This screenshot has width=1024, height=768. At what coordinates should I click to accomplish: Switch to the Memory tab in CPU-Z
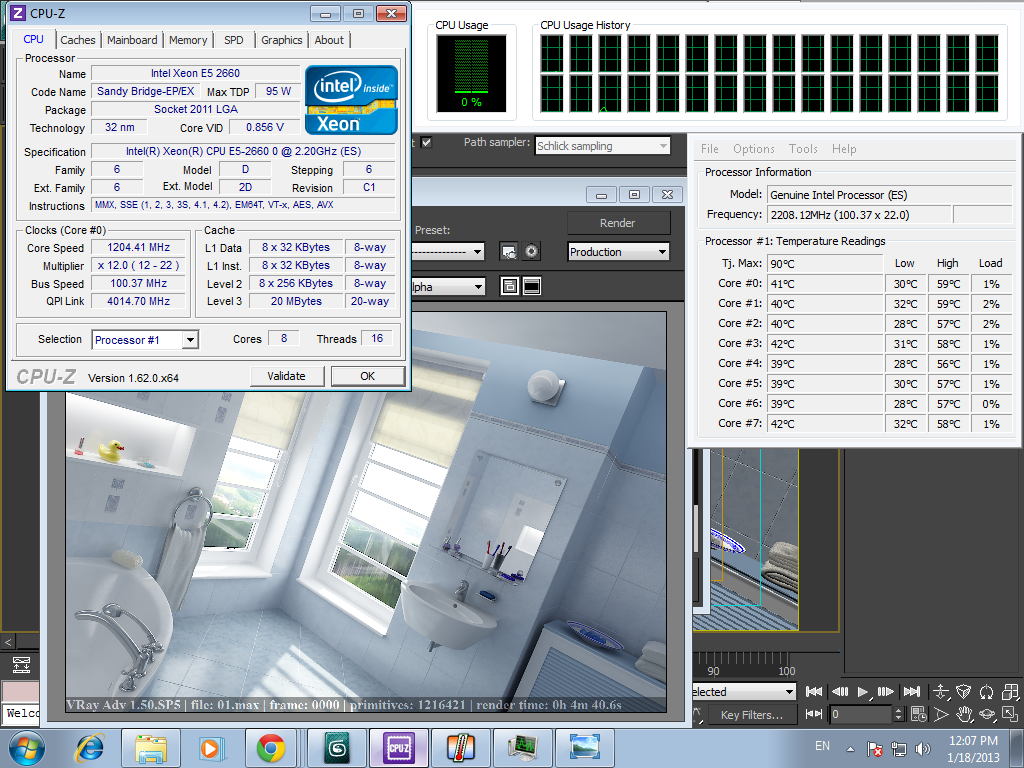(x=188, y=40)
